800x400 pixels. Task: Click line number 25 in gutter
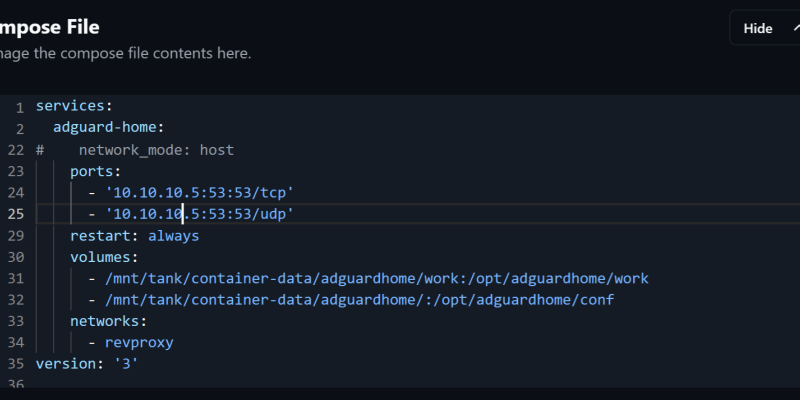point(15,214)
